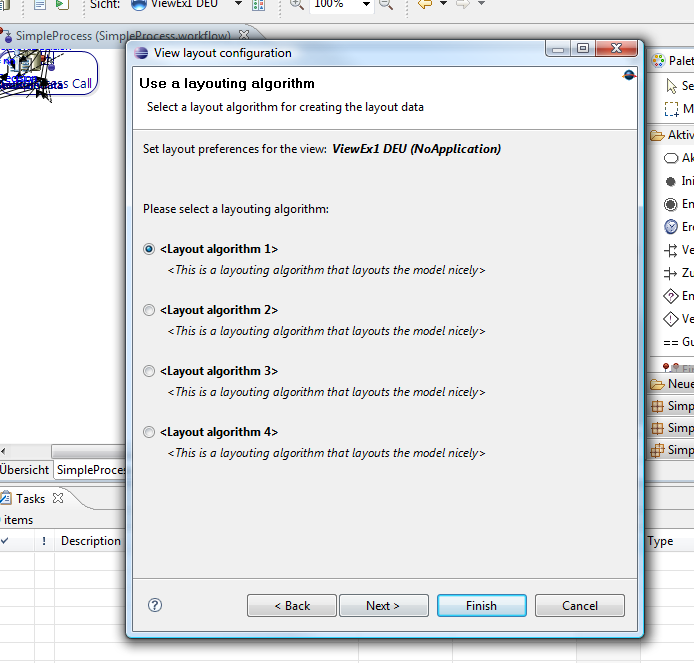Click the editor scrollbar left arrow
Viewport: 694px width, 663px height.
pyautogui.click(x=4, y=451)
